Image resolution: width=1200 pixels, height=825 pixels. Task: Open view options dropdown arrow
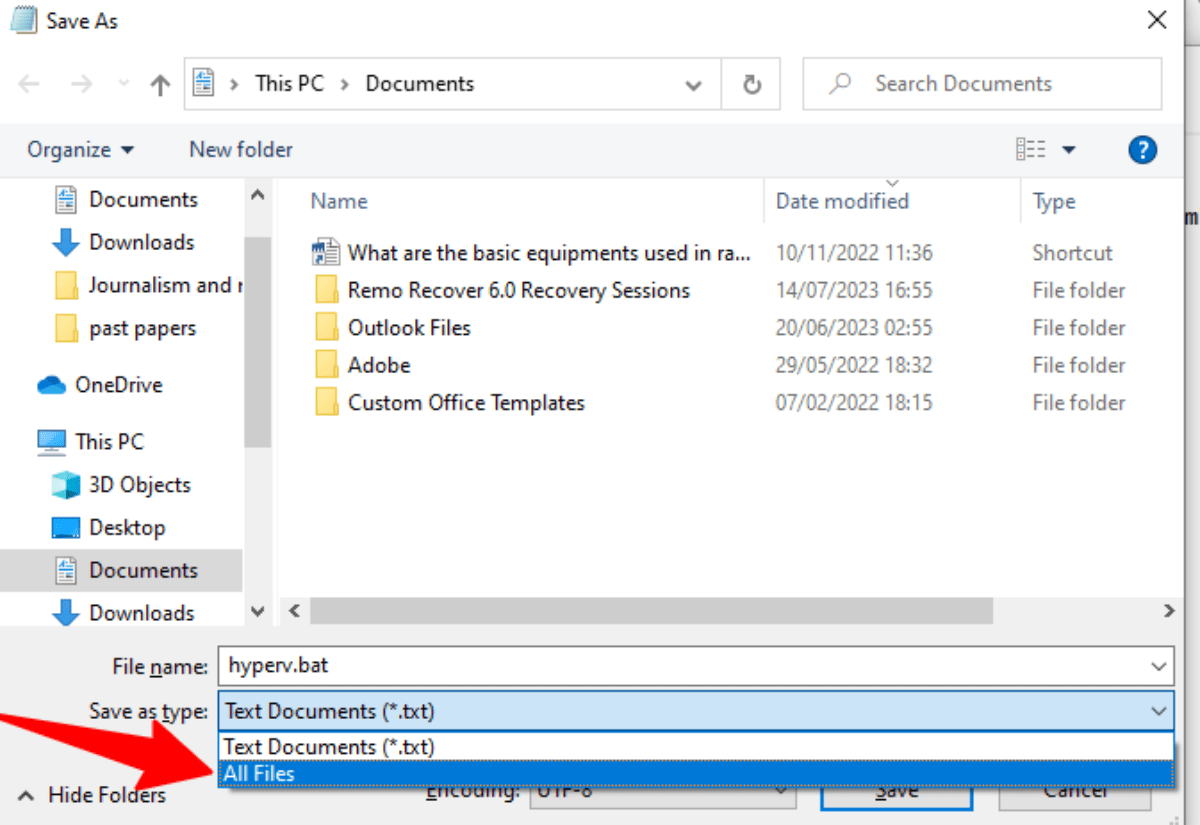(1068, 150)
